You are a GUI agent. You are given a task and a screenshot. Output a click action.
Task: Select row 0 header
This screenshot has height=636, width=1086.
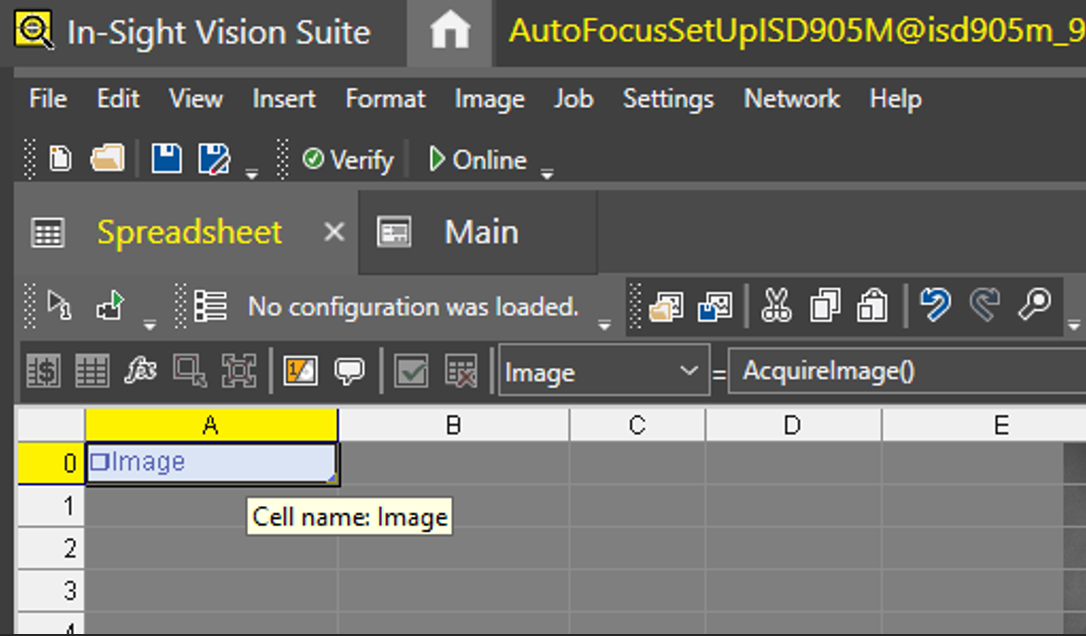point(51,463)
